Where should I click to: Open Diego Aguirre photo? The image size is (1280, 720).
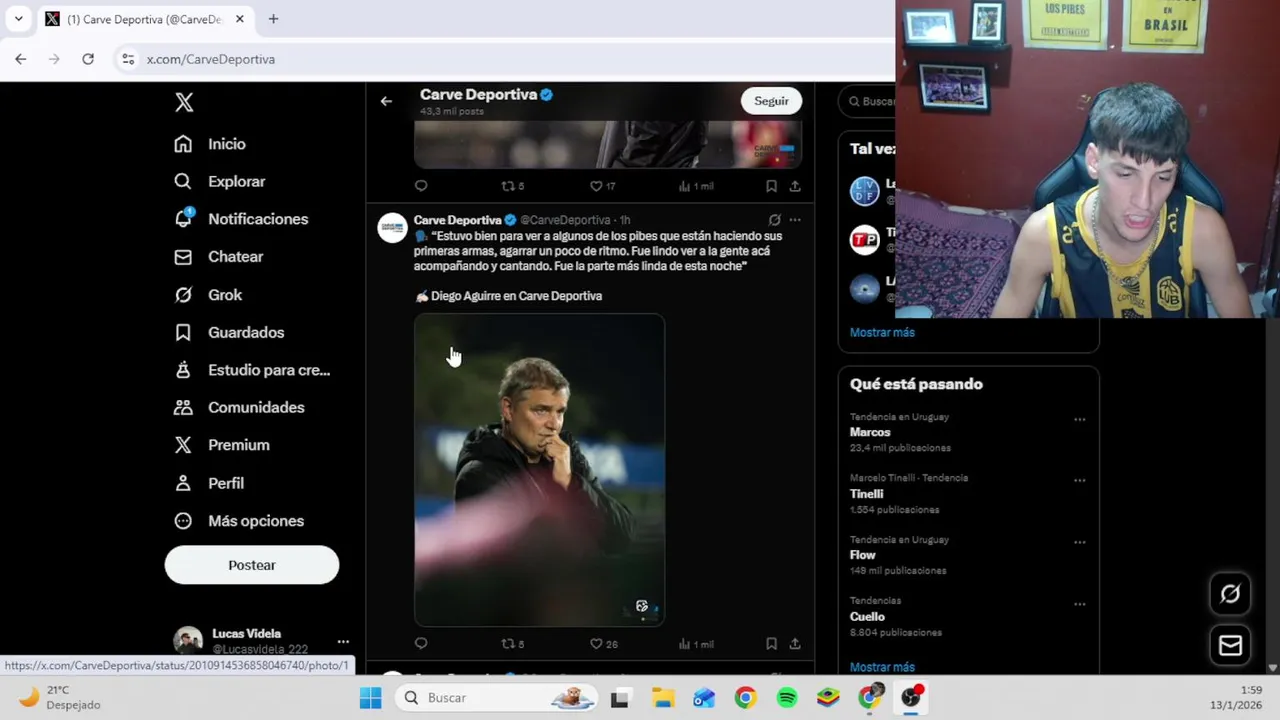tap(539, 470)
